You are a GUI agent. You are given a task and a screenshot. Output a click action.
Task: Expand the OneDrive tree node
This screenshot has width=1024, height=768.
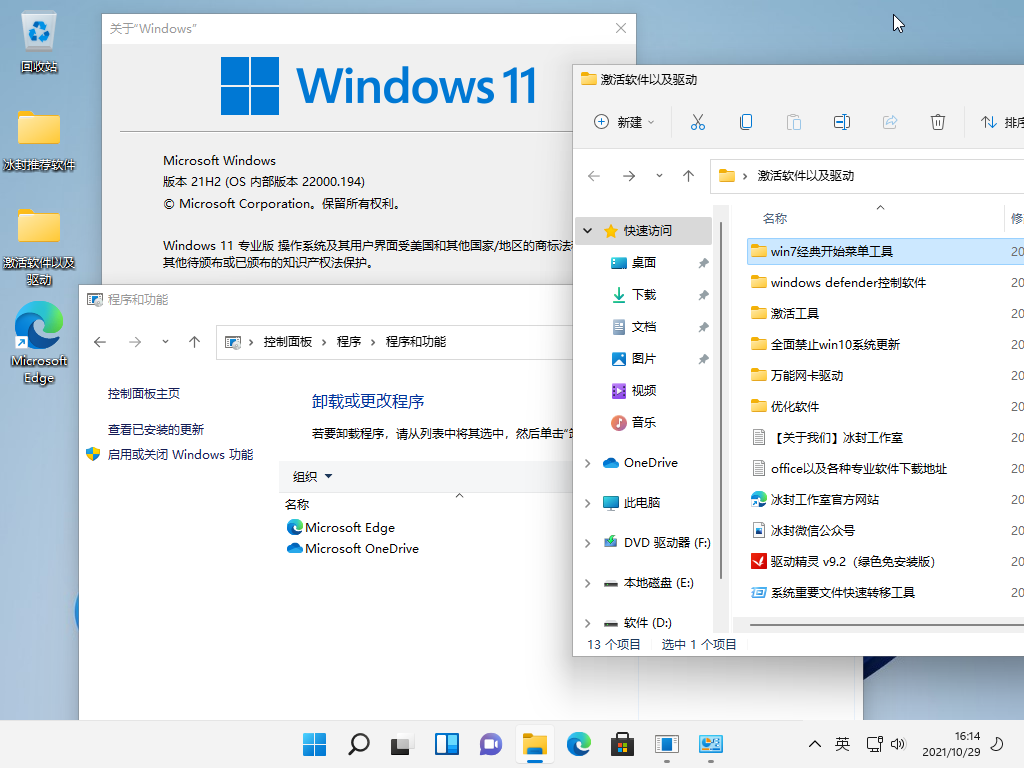[588, 463]
